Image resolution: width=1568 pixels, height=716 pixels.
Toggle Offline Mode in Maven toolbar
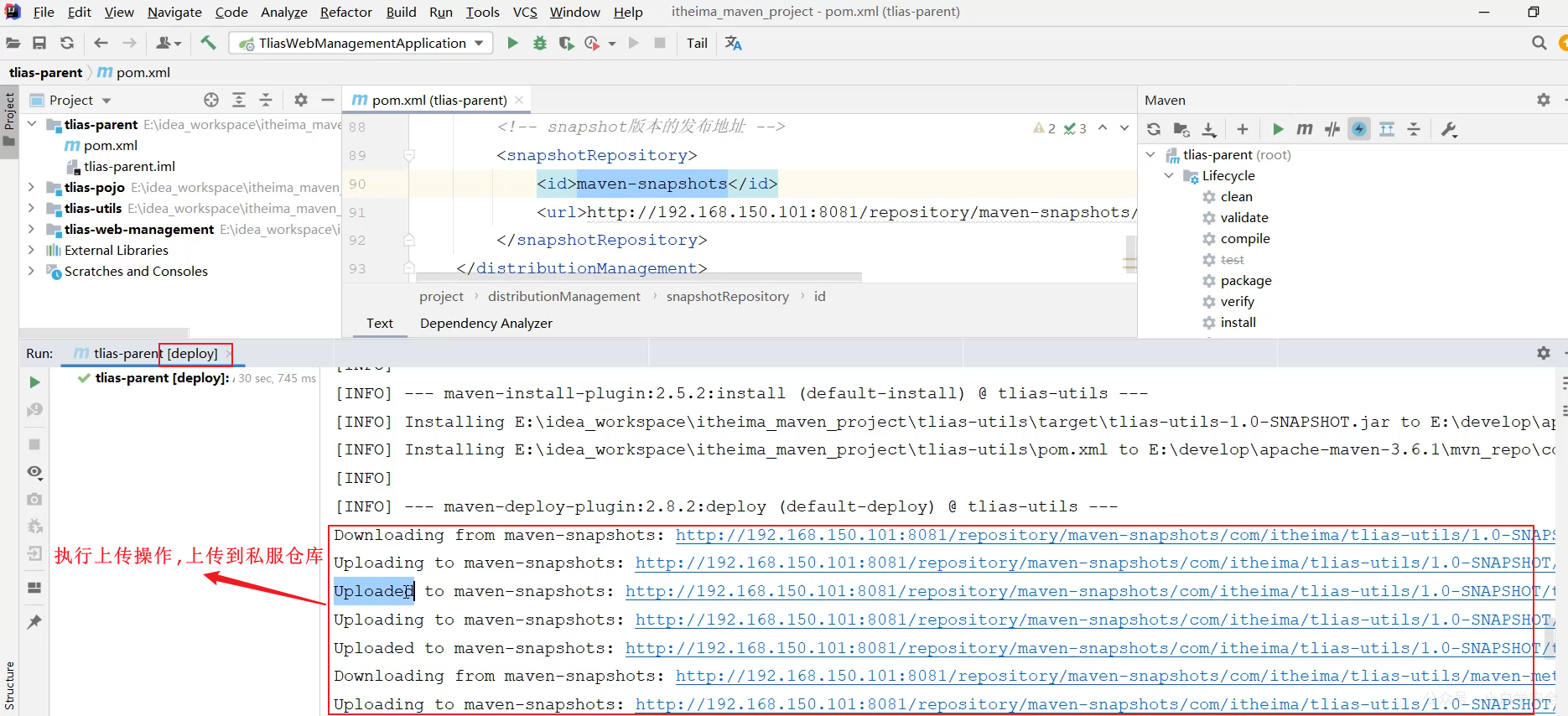(x=1332, y=129)
